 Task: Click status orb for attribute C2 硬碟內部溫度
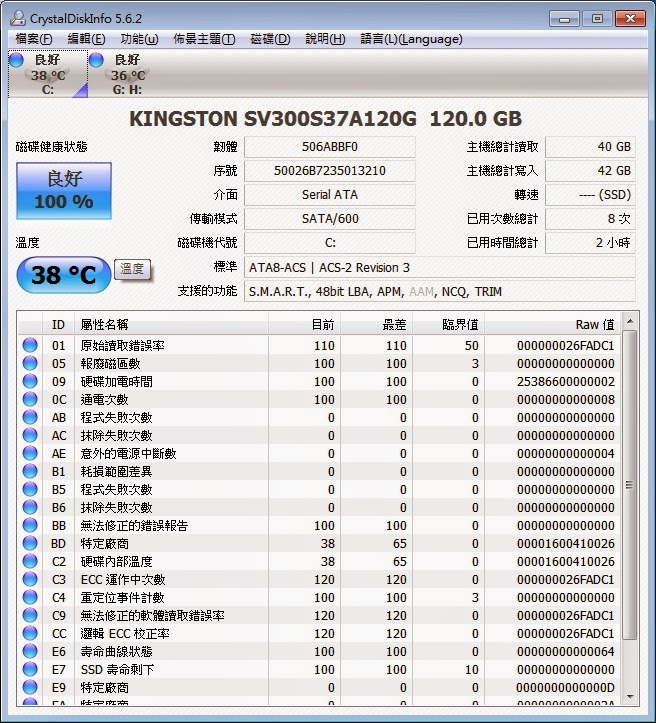tap(30, 561)
